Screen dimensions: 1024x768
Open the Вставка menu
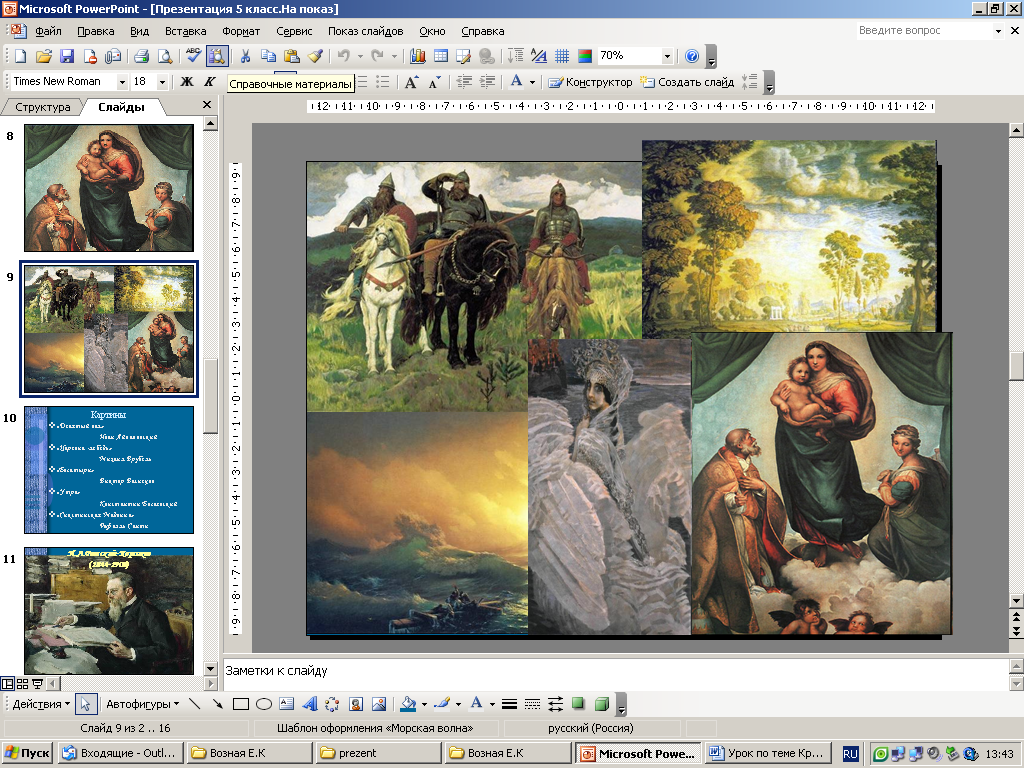point(185,31)
